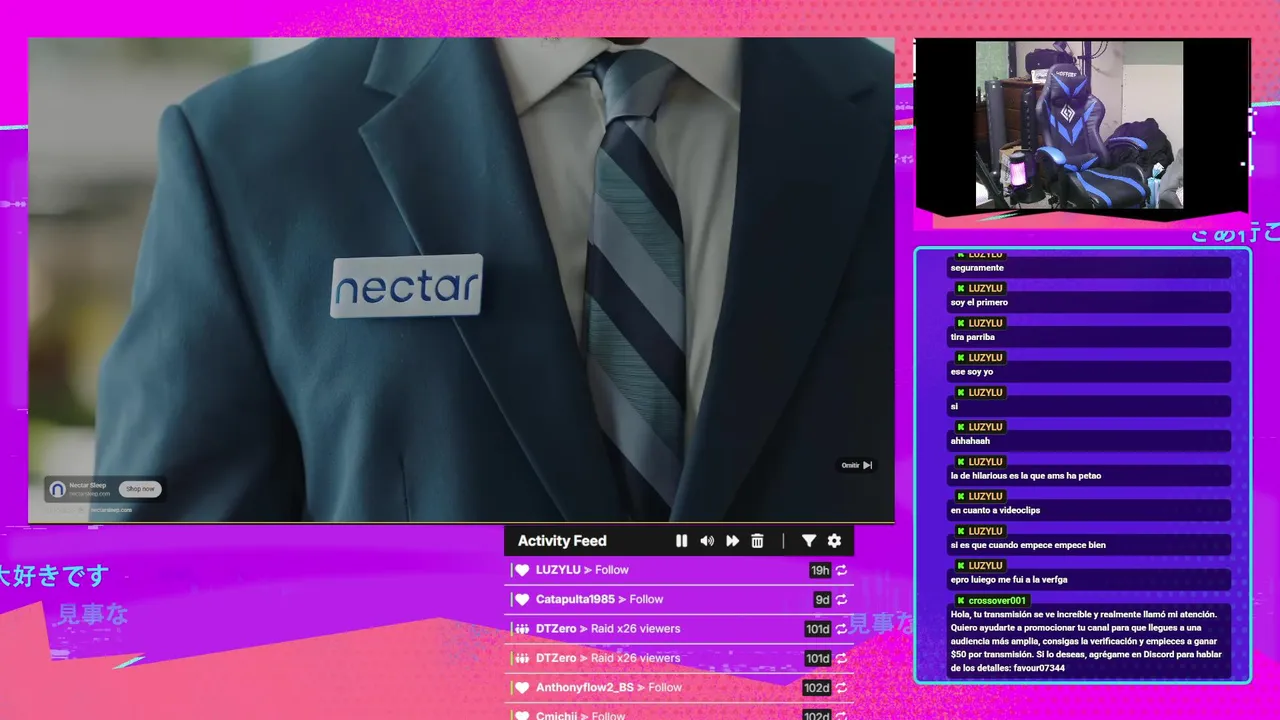This screenshot has width=1280, height=720.
Task: Click the Nectar Sleep advertiser name
Action: coord(87,485)
